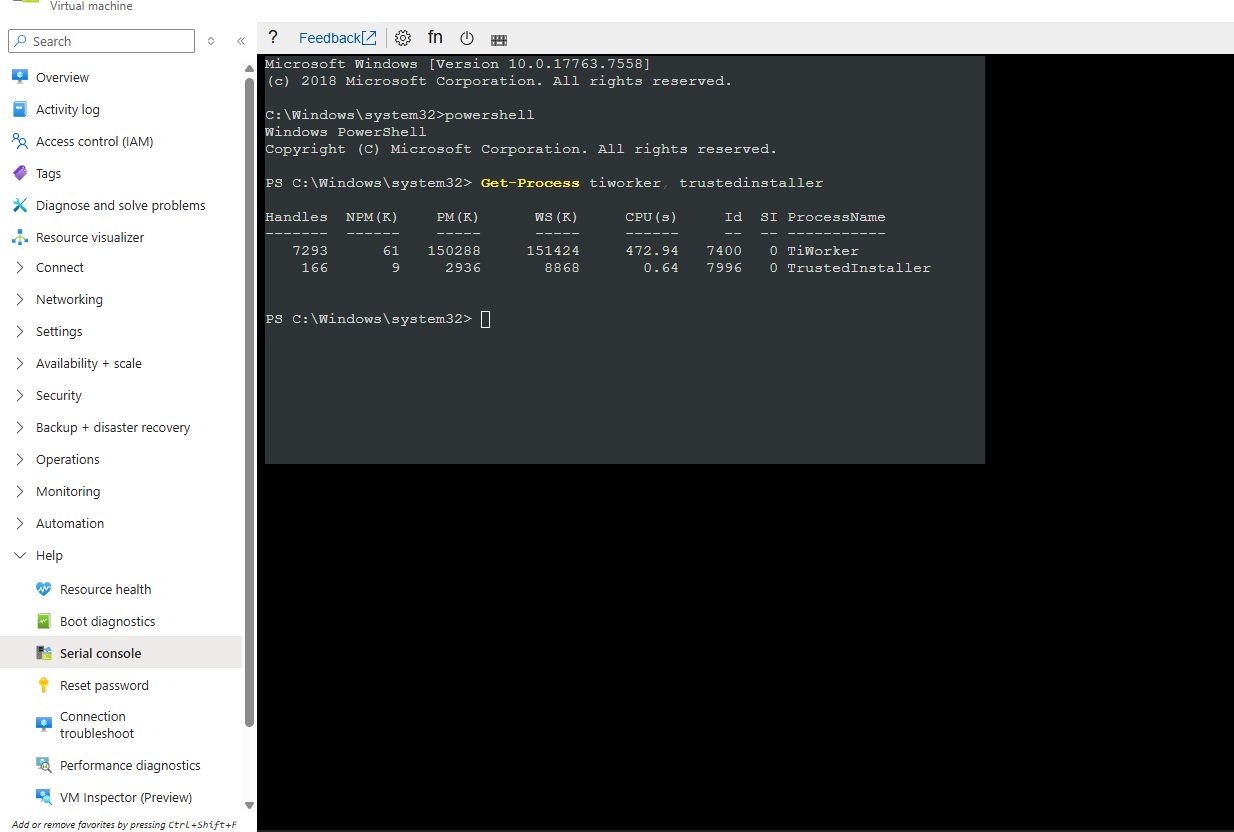Click the Handles column header
The image size is (1234, 832).
296,217
